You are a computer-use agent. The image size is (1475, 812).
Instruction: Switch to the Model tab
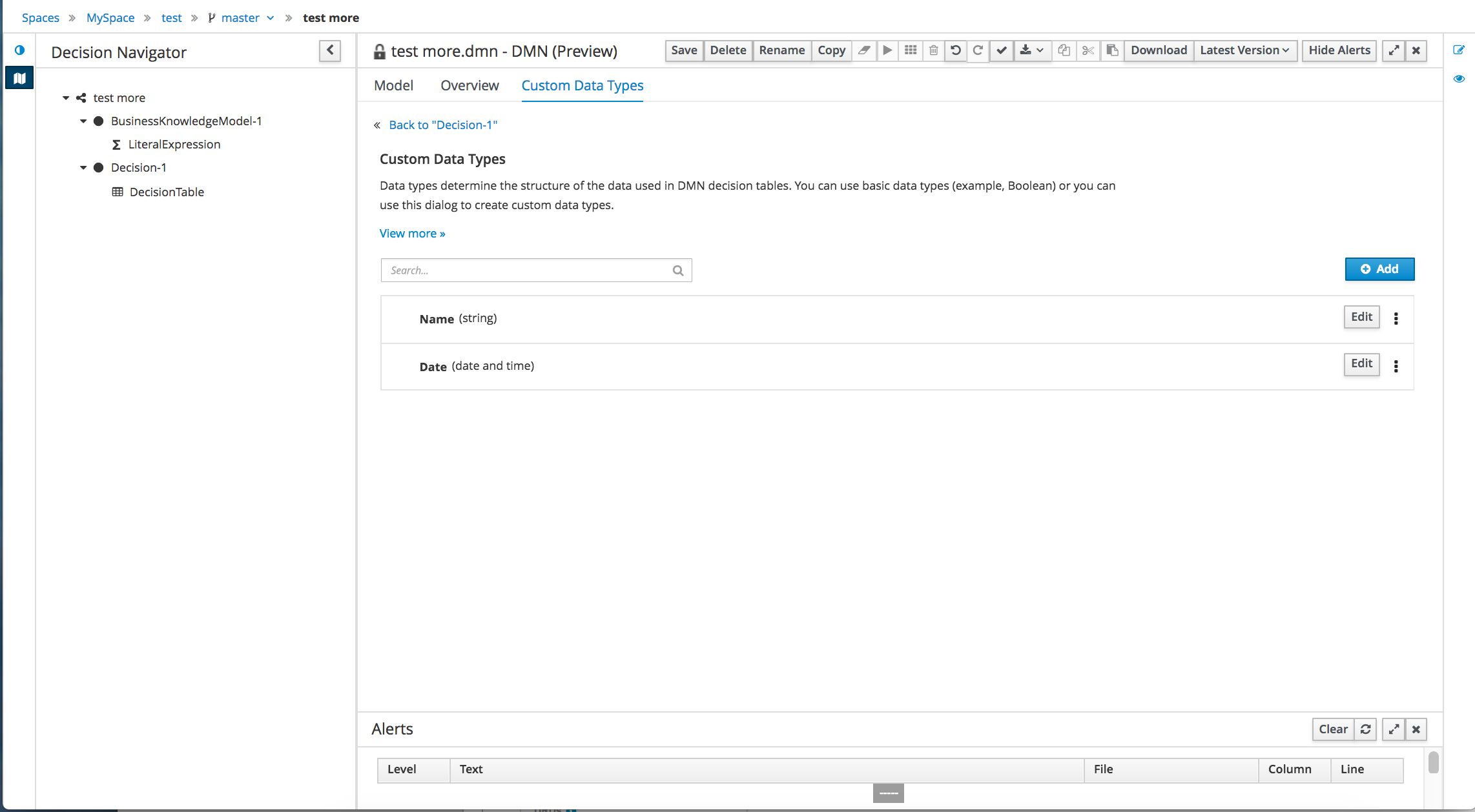(393, 85)
